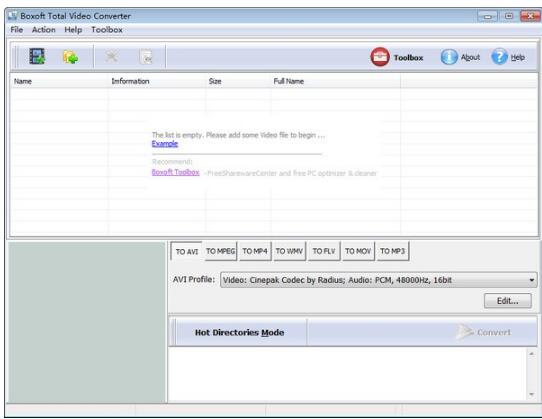This screenshot has height=419, width=542.
Task: Switch to the TO WMV tab
Action: click(x=289, y=251)
